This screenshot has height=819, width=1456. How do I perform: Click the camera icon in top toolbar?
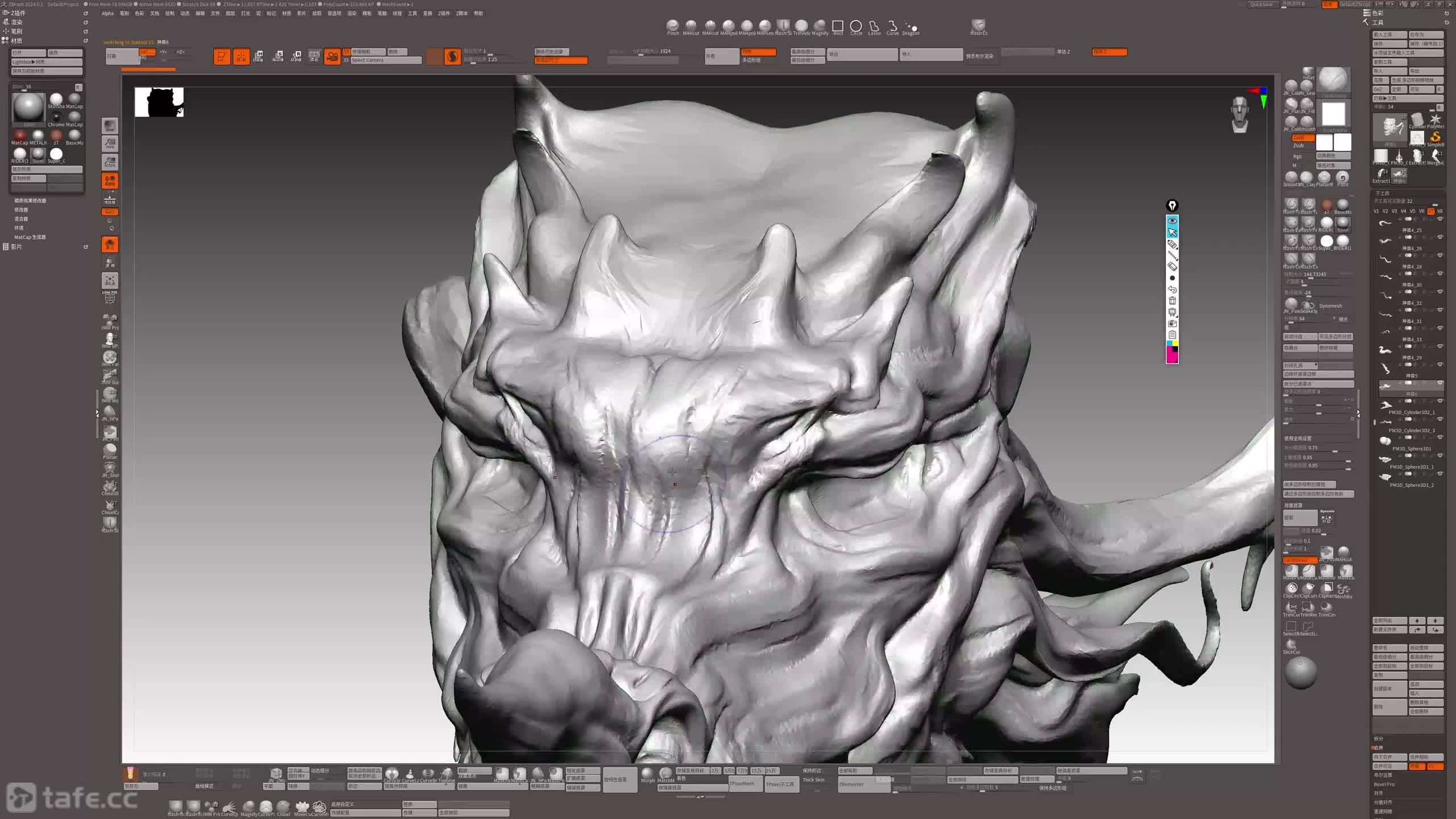(x=332, y=56)
